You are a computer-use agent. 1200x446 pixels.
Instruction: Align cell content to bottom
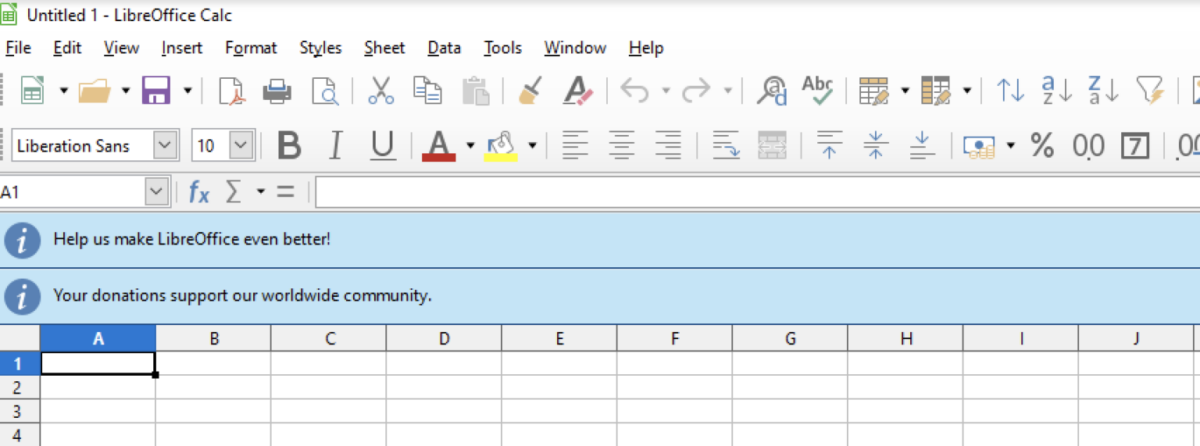coord(923,146)
